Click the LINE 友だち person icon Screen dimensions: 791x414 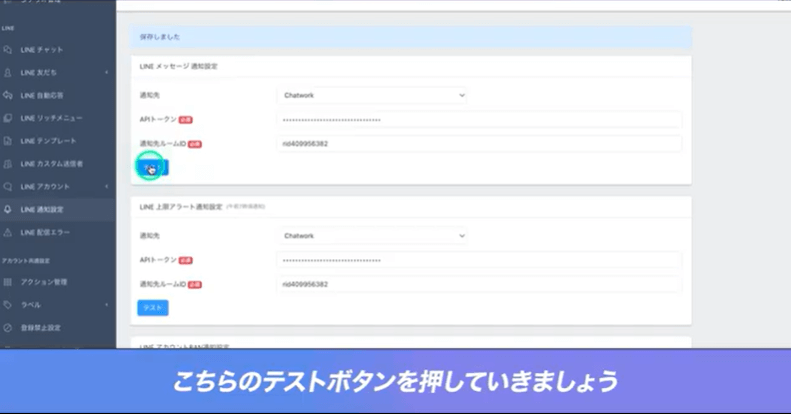tap(8, 72)
